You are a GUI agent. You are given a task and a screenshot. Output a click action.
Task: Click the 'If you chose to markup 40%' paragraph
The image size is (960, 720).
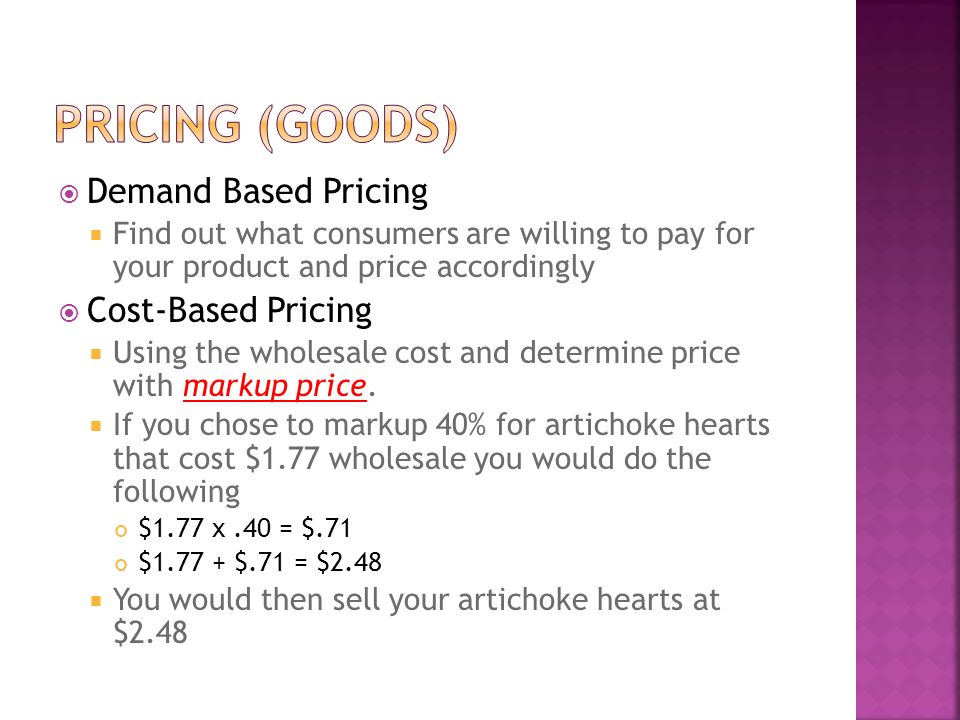coord(441,458)
